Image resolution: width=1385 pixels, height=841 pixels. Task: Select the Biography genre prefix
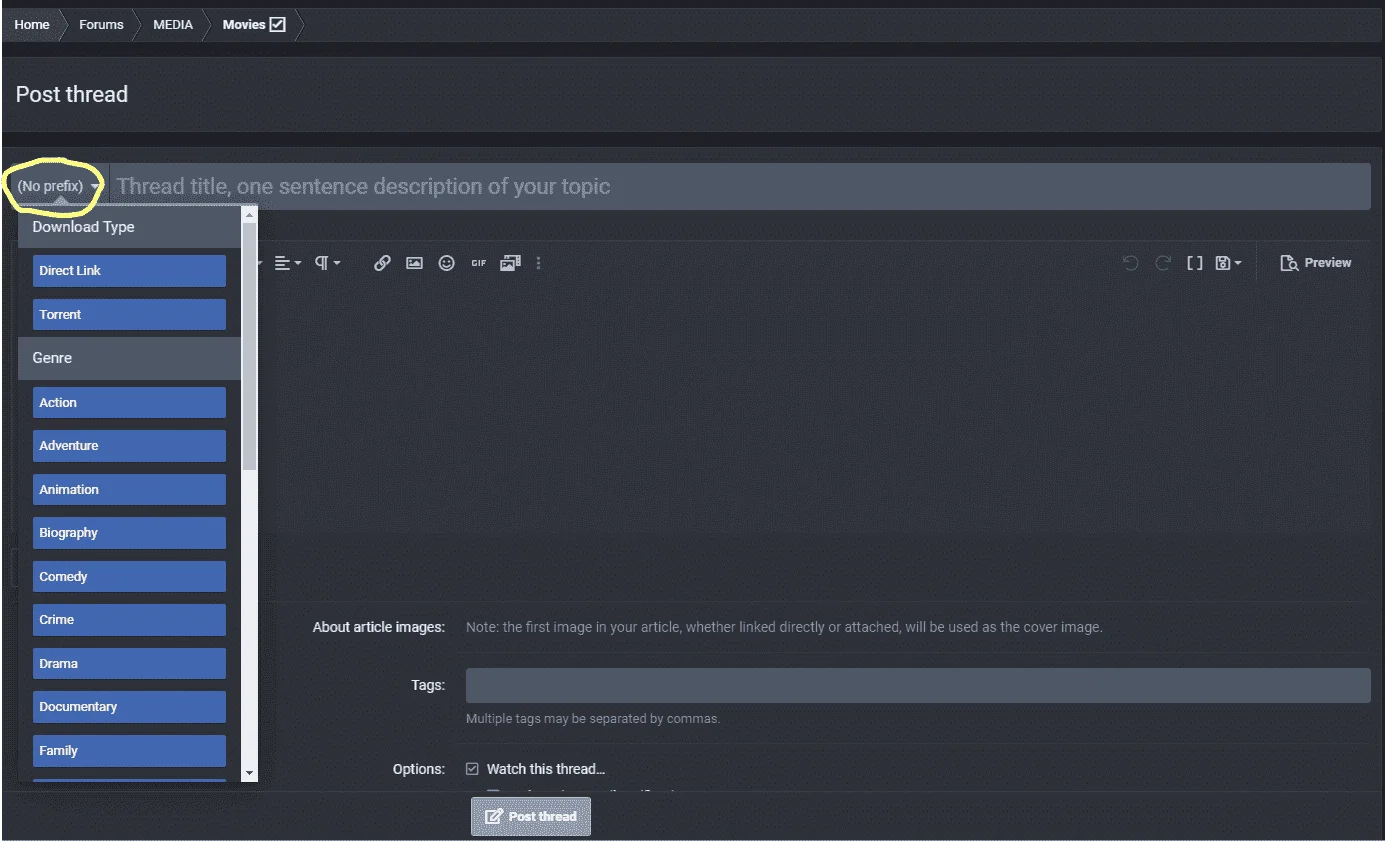point(129,533)
